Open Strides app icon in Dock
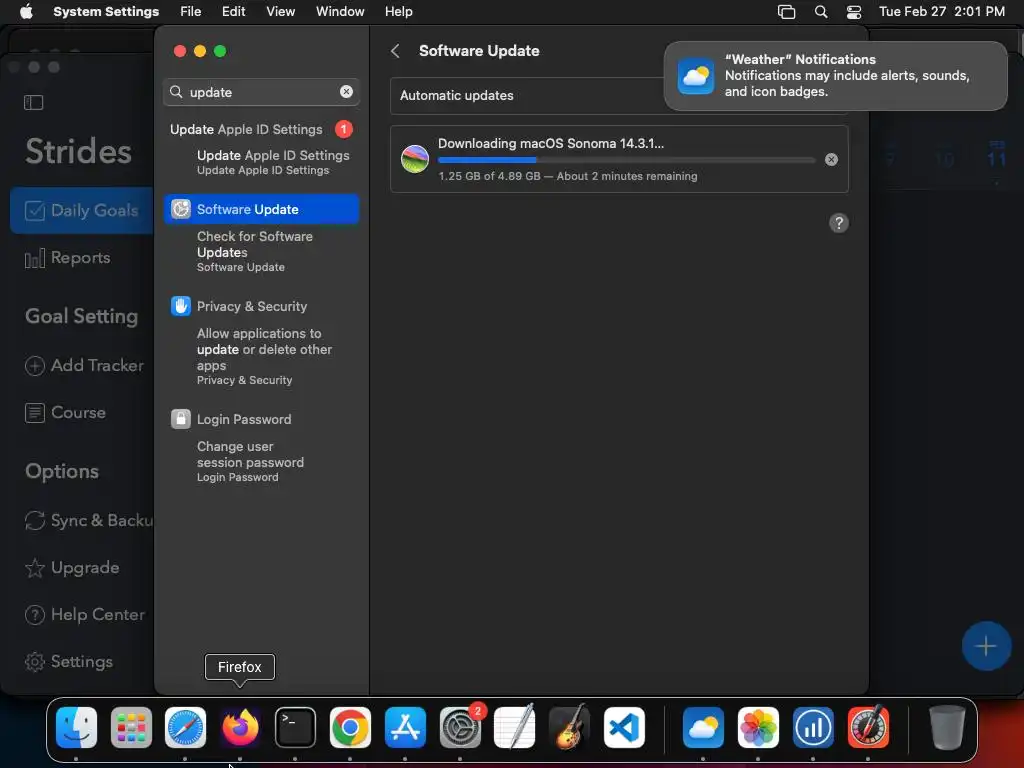 coord(813,727)
